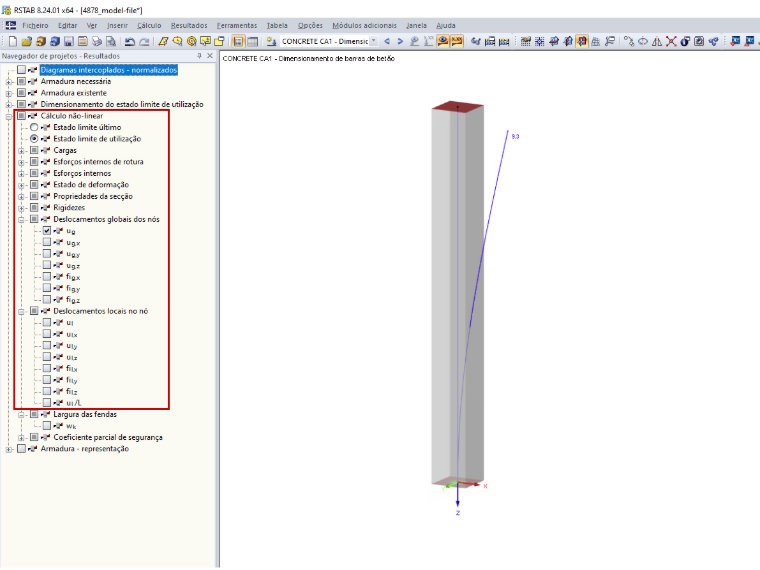Viewport: 760px width, 570px height.
Task: Click the yellow comment icon in toolbar
Action: point(206,41)
